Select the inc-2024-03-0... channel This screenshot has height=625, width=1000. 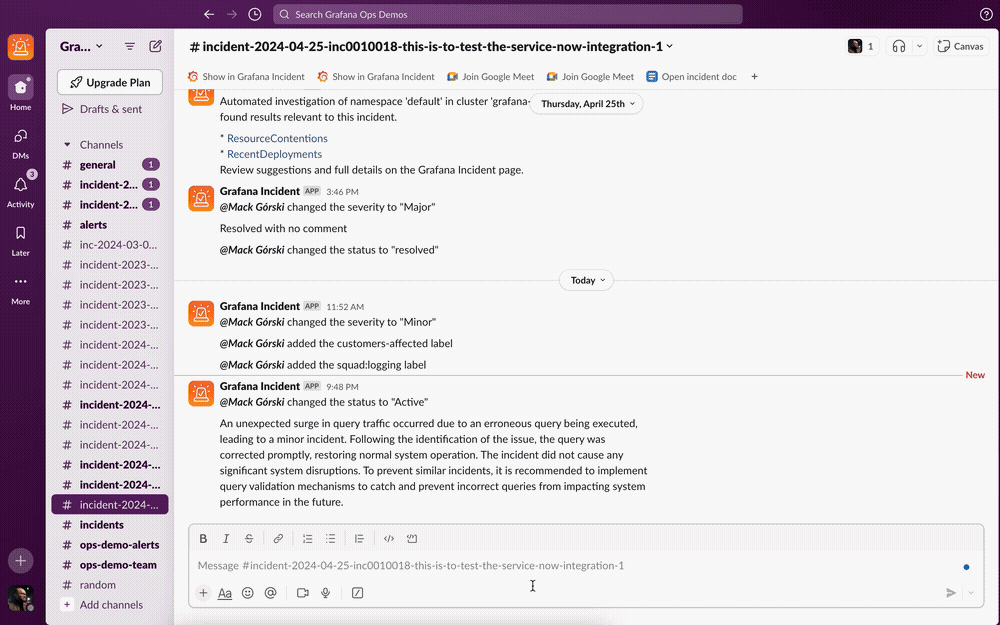click(x=110, y=245)
